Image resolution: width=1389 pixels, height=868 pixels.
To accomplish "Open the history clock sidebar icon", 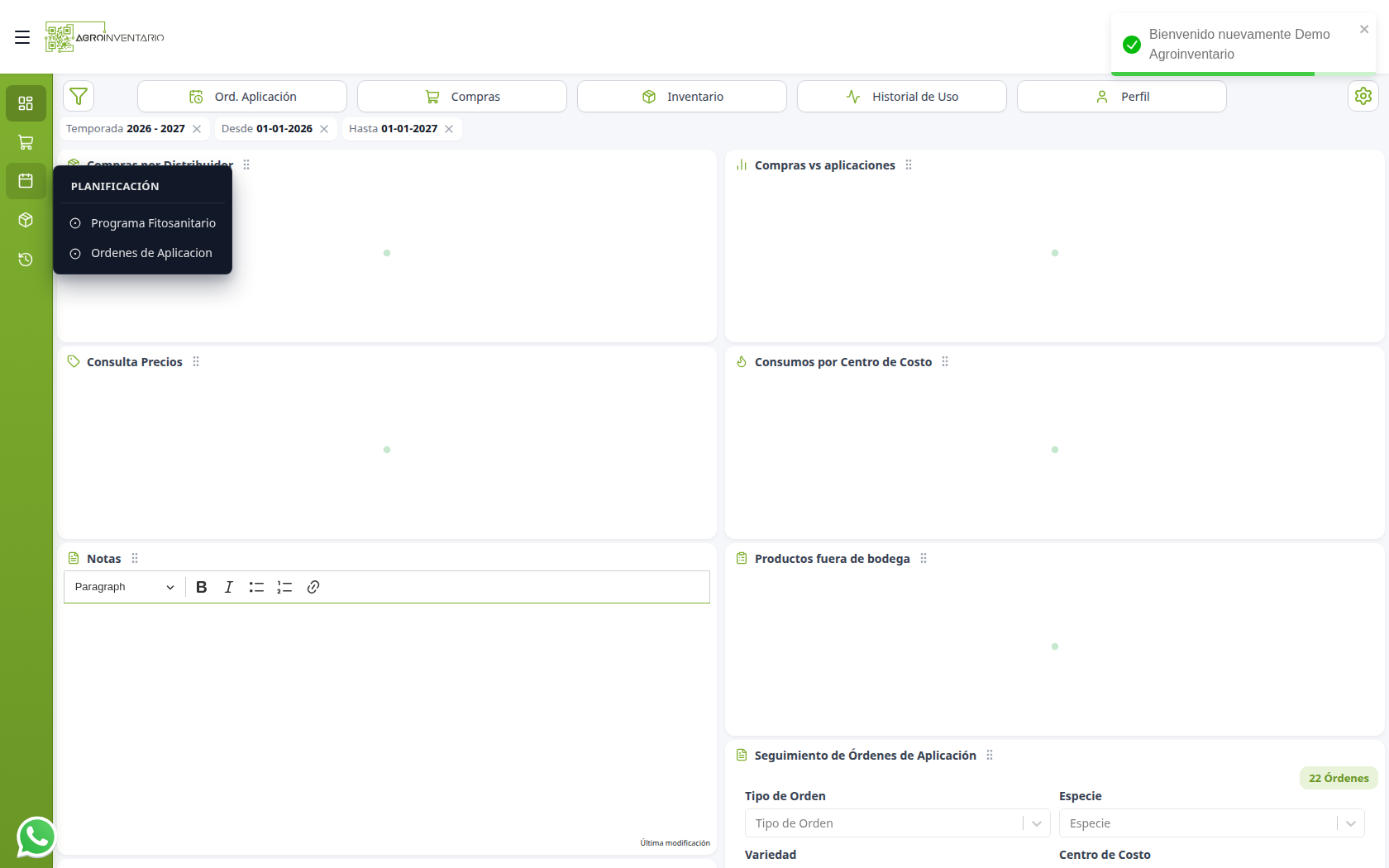I will 26,260.
